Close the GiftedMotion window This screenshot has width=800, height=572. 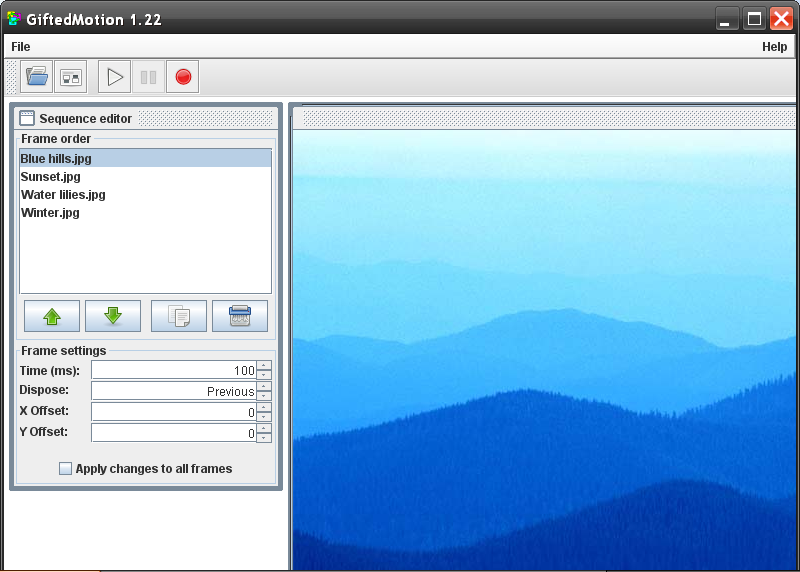click(x=782, y=19)
